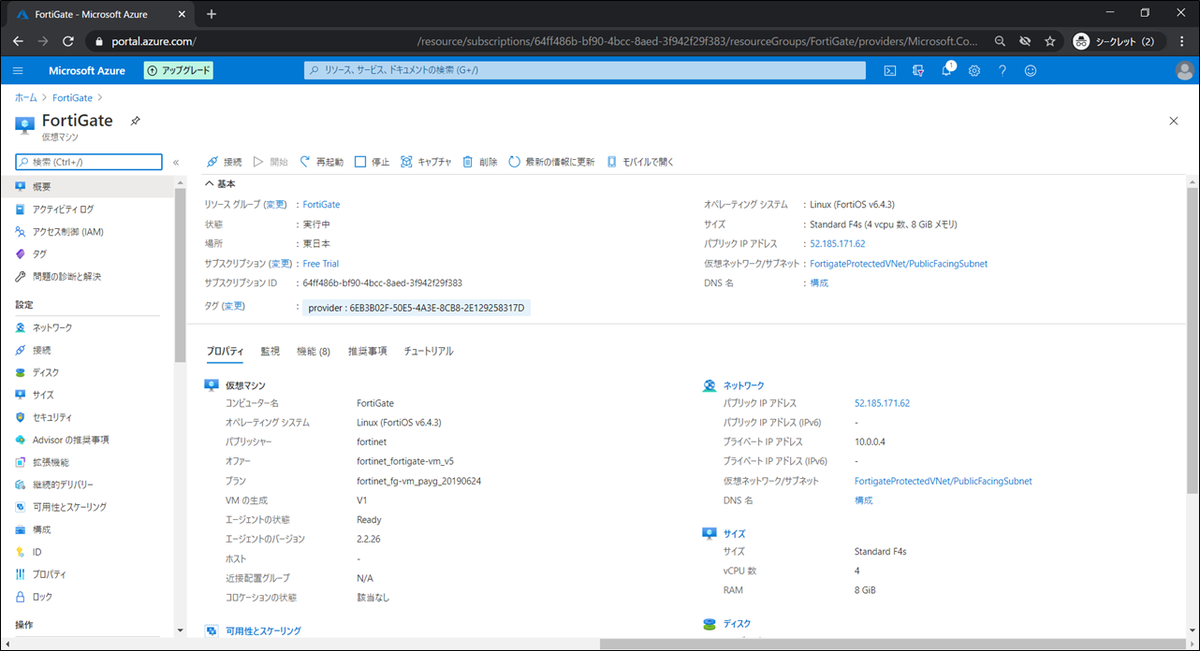Click the provider tag chip
The width and height of the screenshot is (1200, 651).
pyautogui.click(x=416, y=308)
